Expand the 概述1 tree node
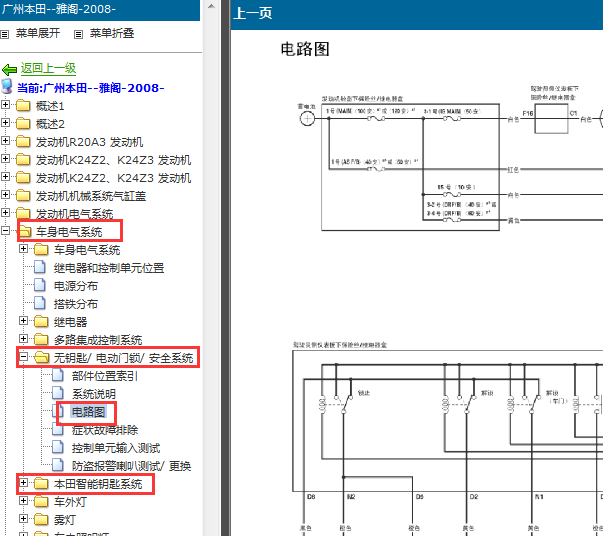603x536 pixels. click(5, 104)
